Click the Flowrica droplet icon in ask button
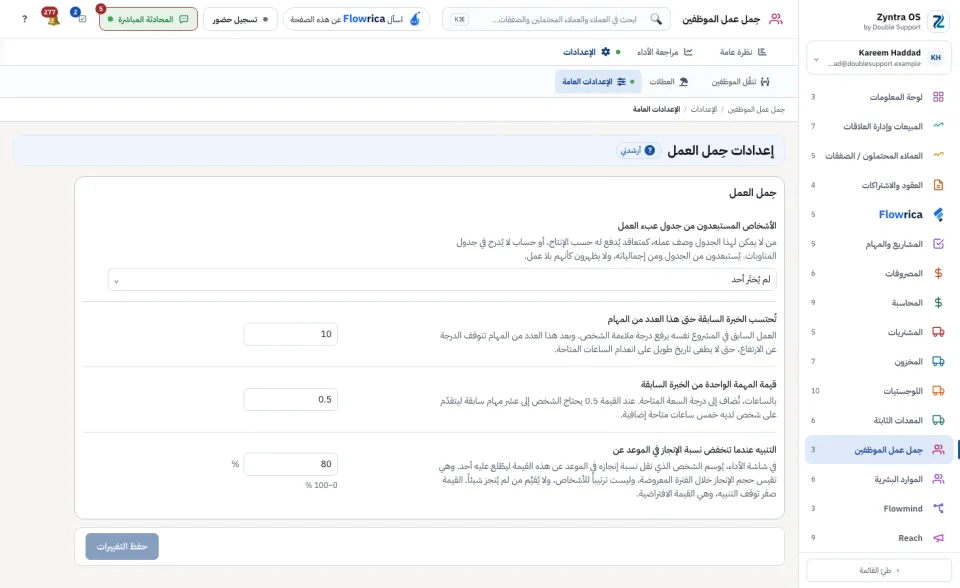The image size is (960, 588). [x=415, y=19]
